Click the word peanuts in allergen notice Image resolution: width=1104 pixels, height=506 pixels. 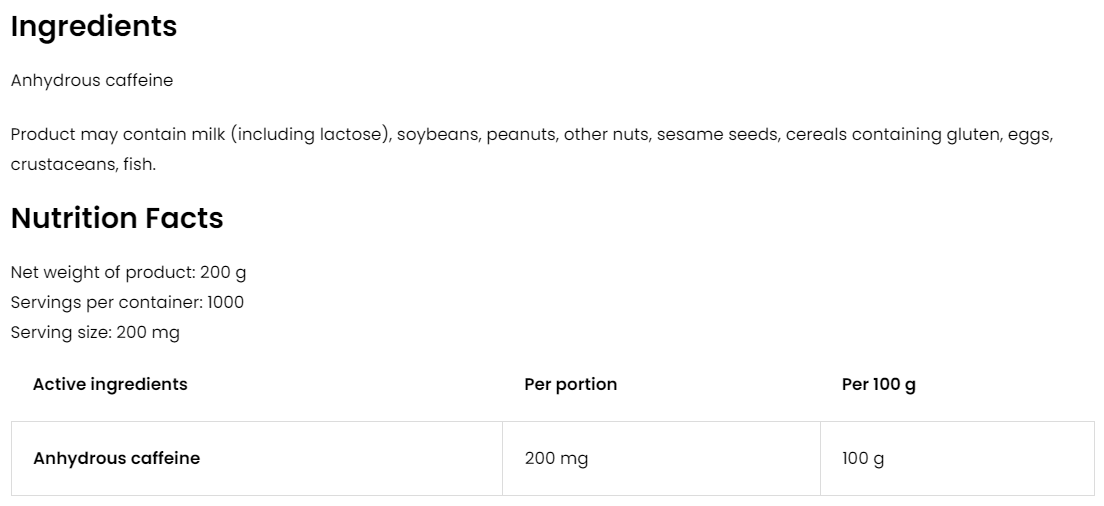coord(520,134)
